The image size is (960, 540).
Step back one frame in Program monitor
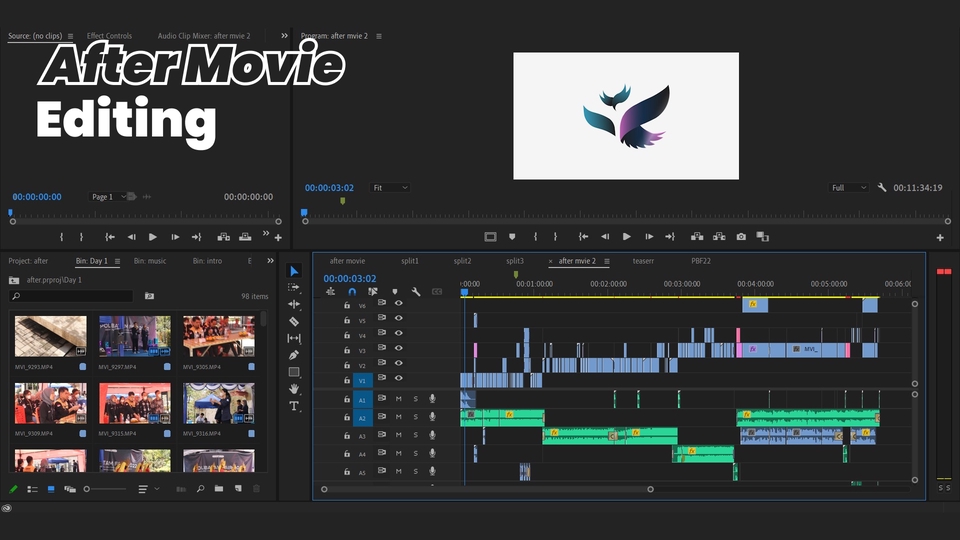(x=605, y=237)
